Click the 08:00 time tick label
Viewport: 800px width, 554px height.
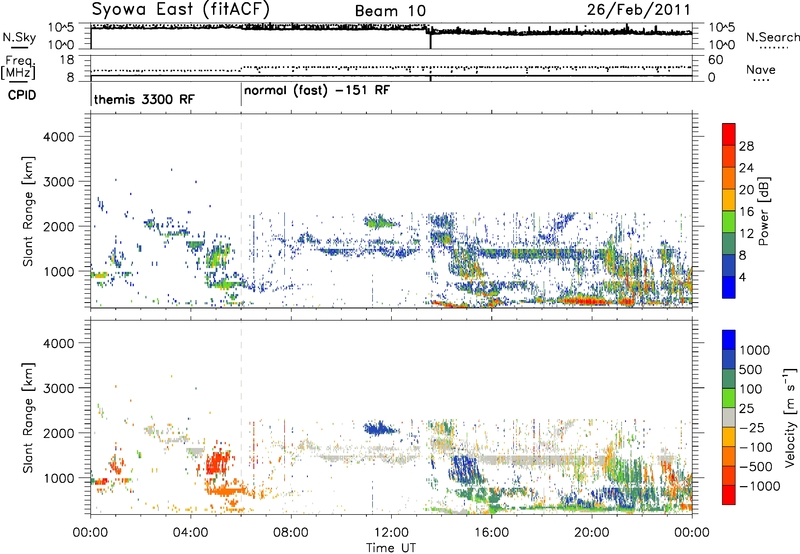click(291, 533)
